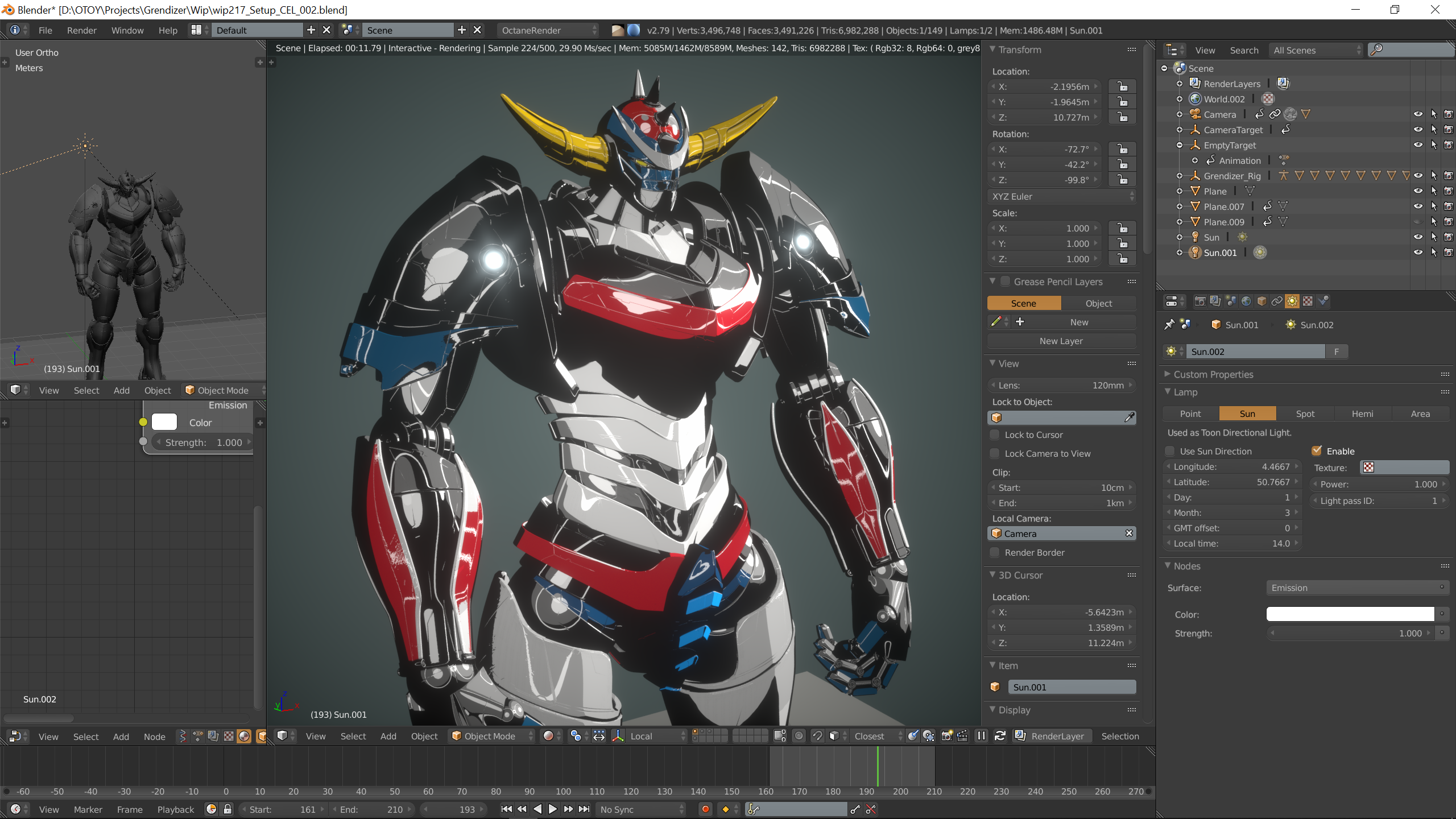Toggle pin icon in properties breadcrumb
This screenshot has height=819, width=1456.
coord(1169,325)
